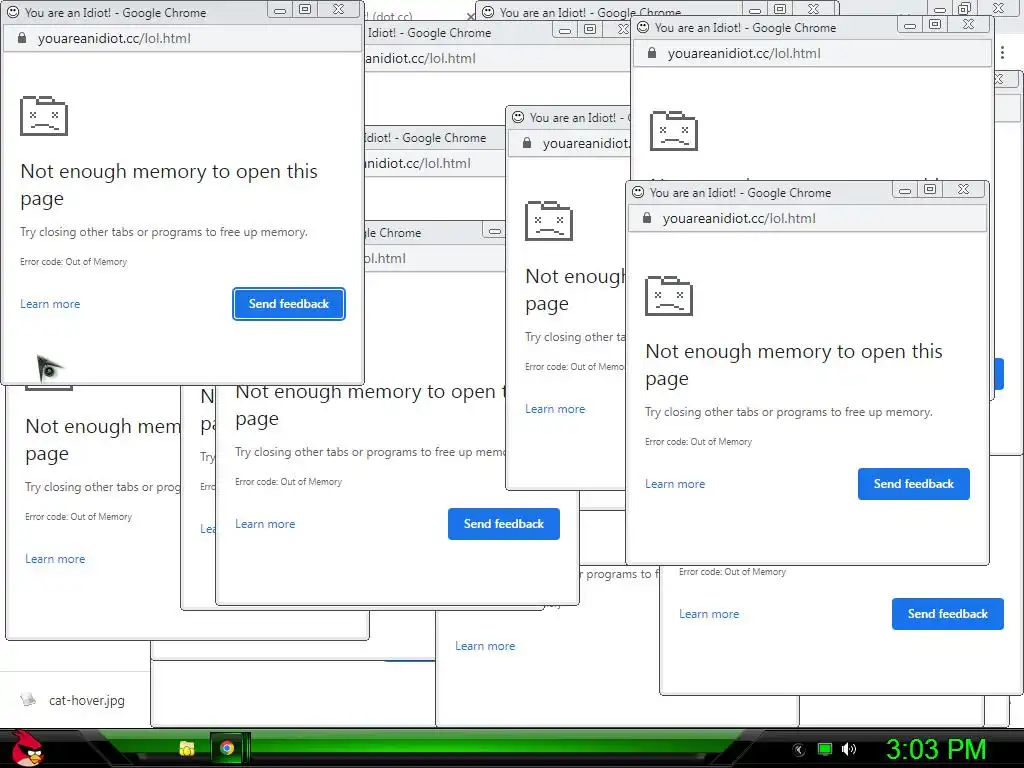Screen dimensions: 1024x768
Task: Click the partially hidden anidiot.cc/lol.html address bar
Action: [x=496, y=58]
